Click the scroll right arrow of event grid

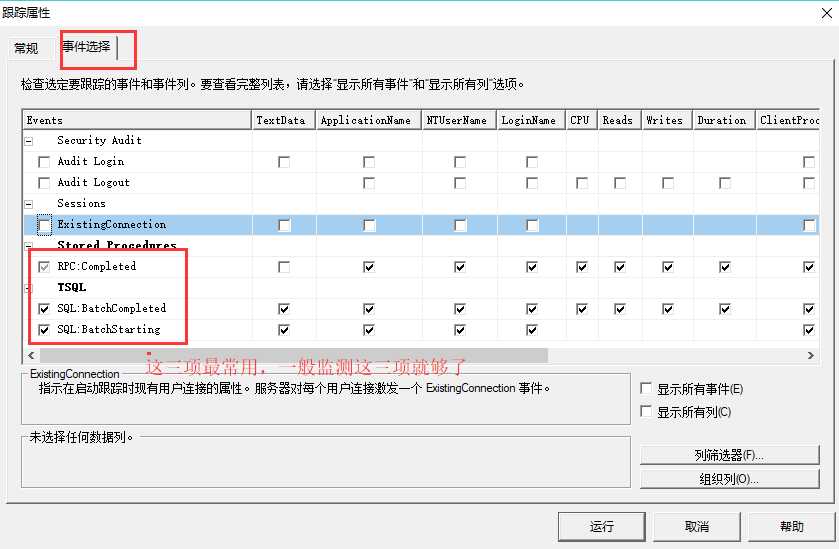(811, 355)
